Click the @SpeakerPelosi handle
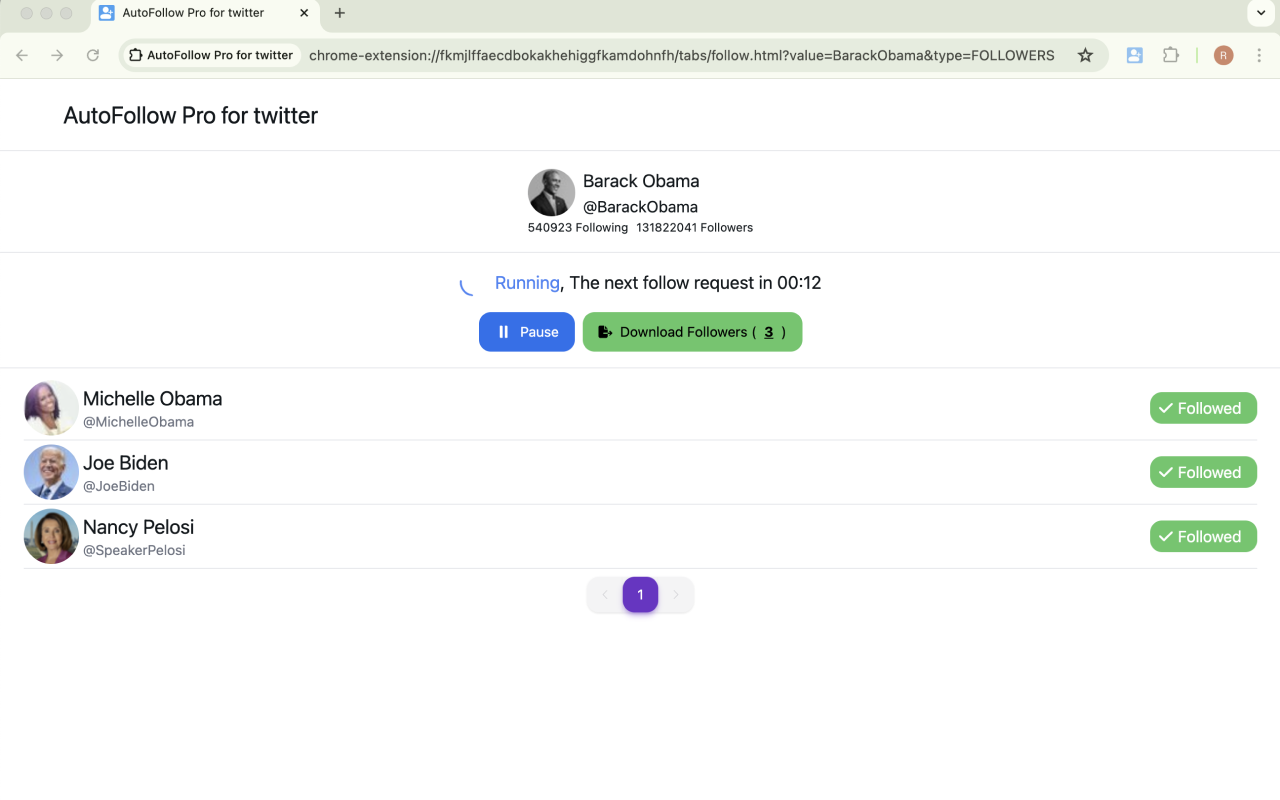1280x800 pixels. [134, 550]
